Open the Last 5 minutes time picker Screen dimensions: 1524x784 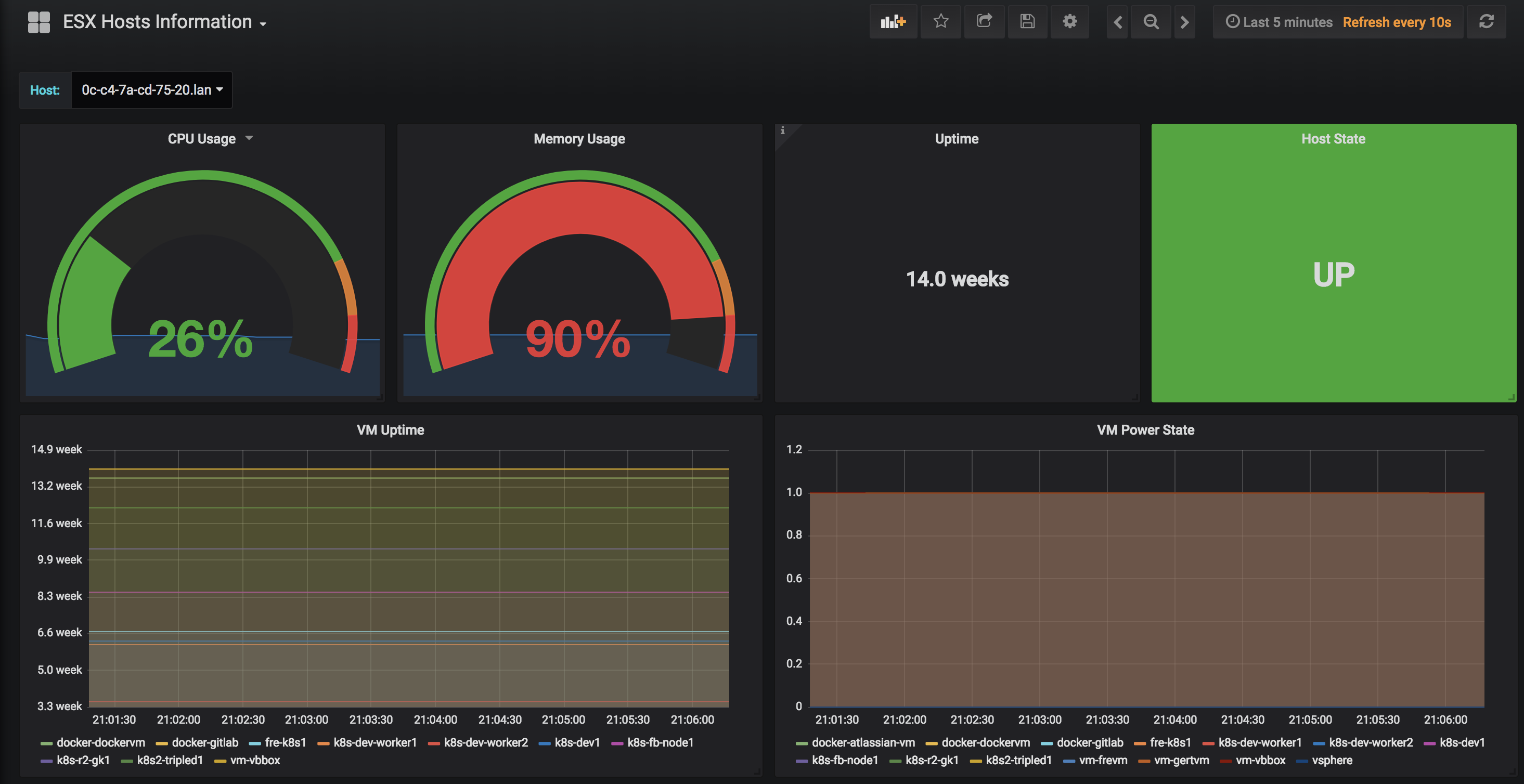click(x=1279, y=22)
